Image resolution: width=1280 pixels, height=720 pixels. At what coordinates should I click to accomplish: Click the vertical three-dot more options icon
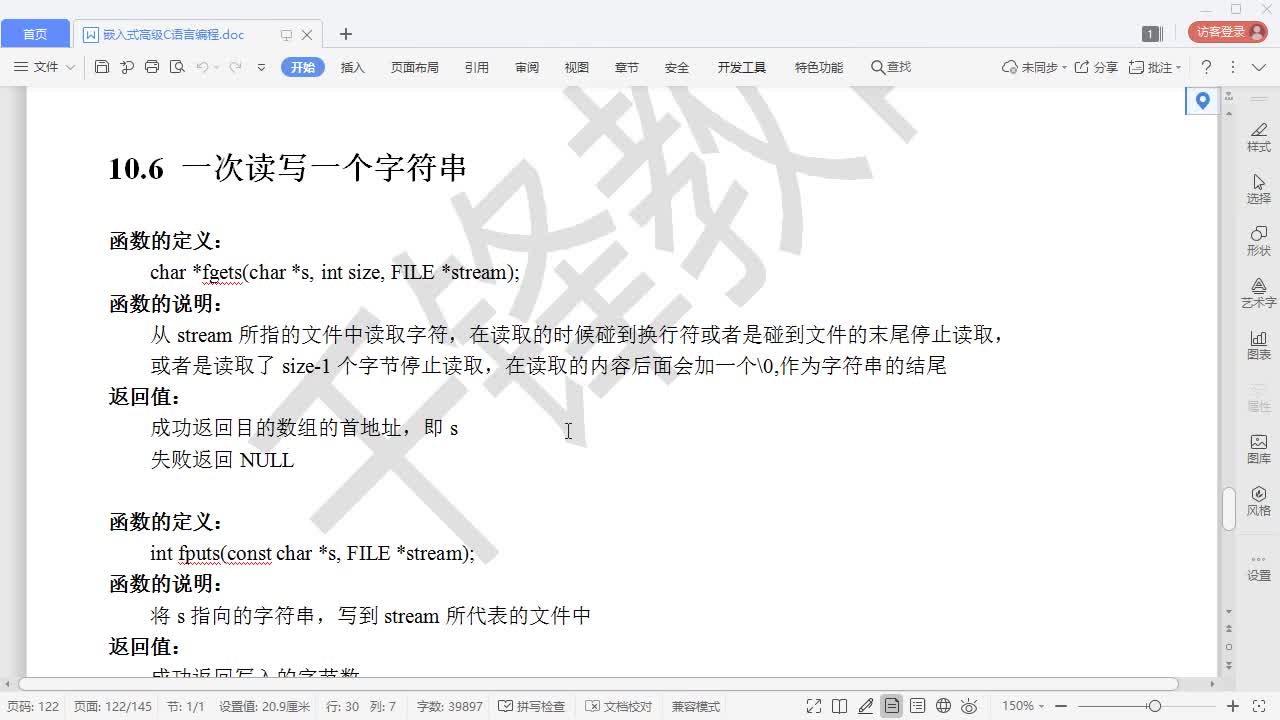tap(1232, 67)
